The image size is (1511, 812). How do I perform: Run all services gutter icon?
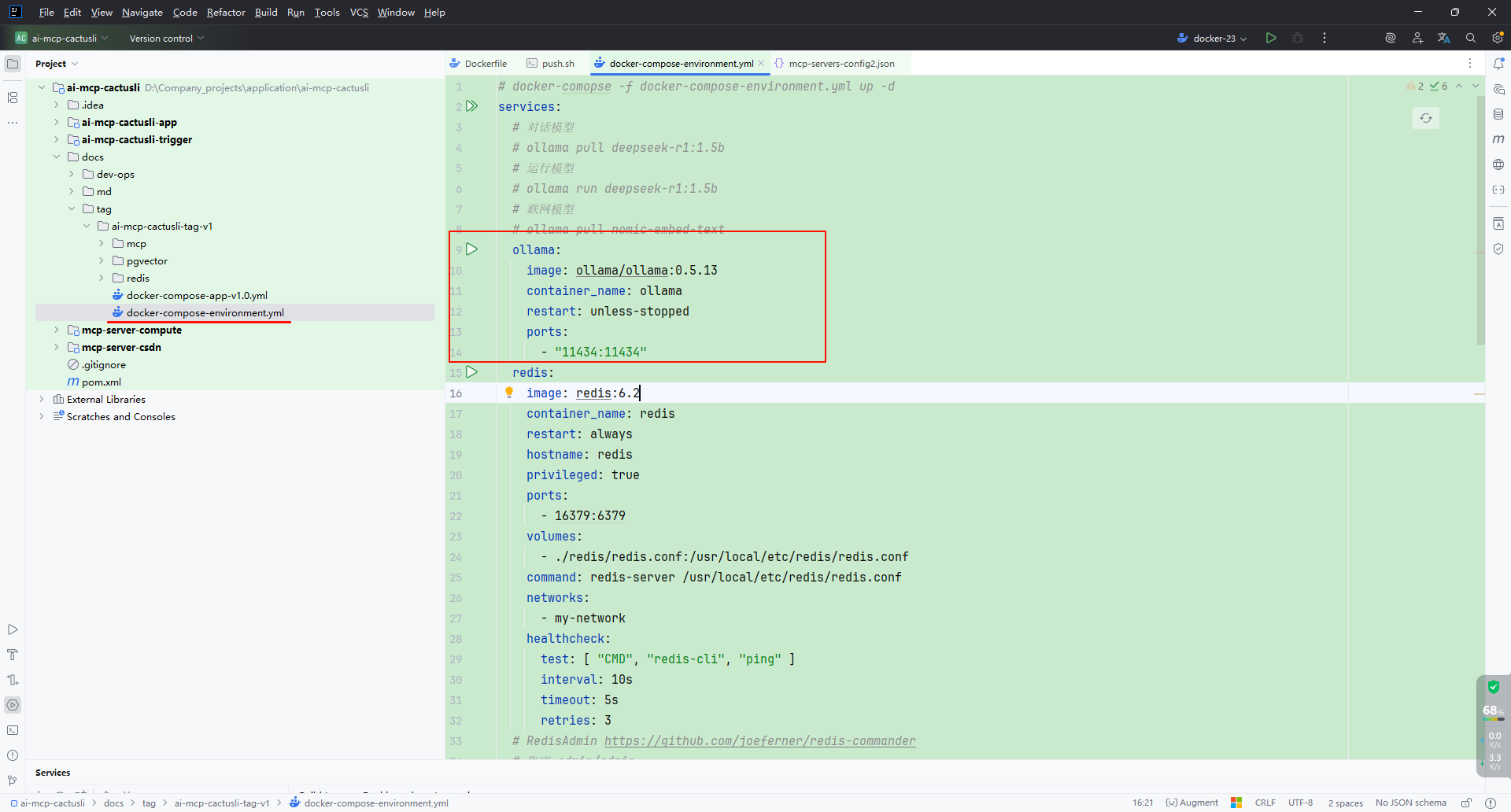click(x=472, y=106)
